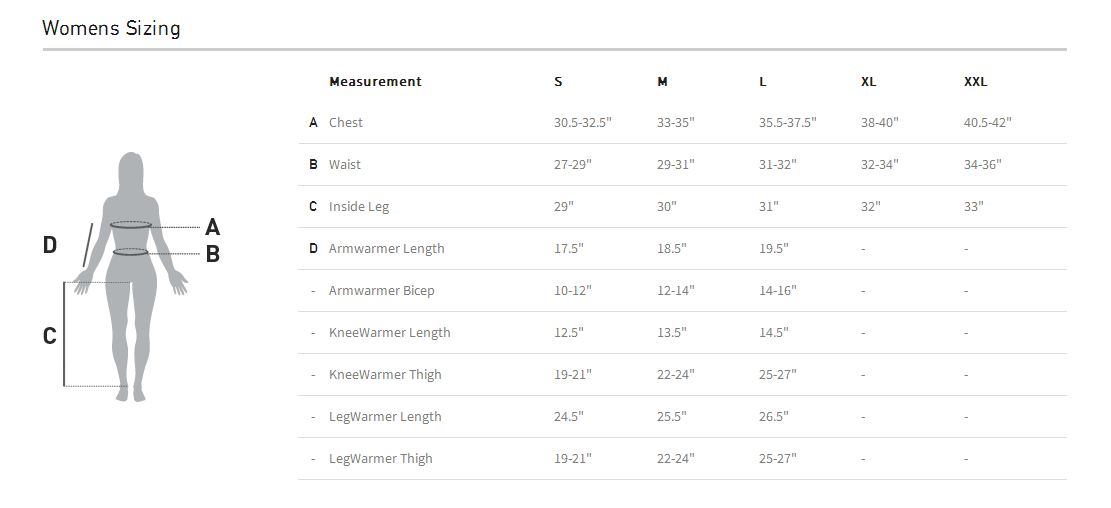The height and width of the screenshot is (508, 1111).
Task: Select the XL size column header
Action: coord(868,82)
